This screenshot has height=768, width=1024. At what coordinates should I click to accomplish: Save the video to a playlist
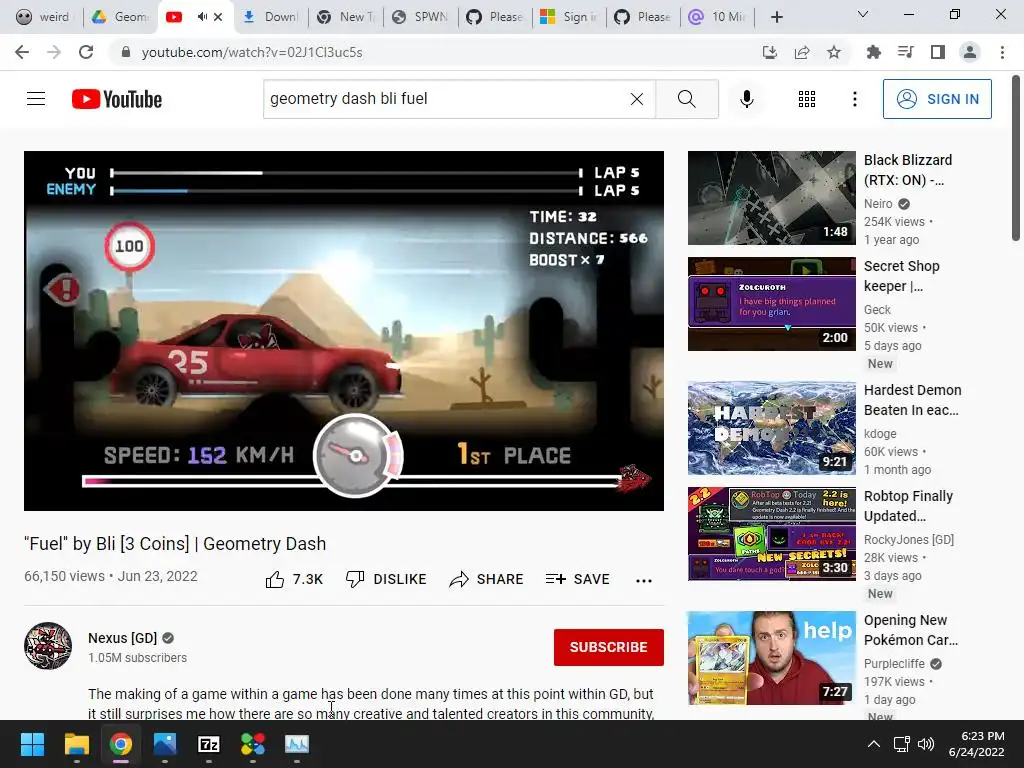coord(578,579)
